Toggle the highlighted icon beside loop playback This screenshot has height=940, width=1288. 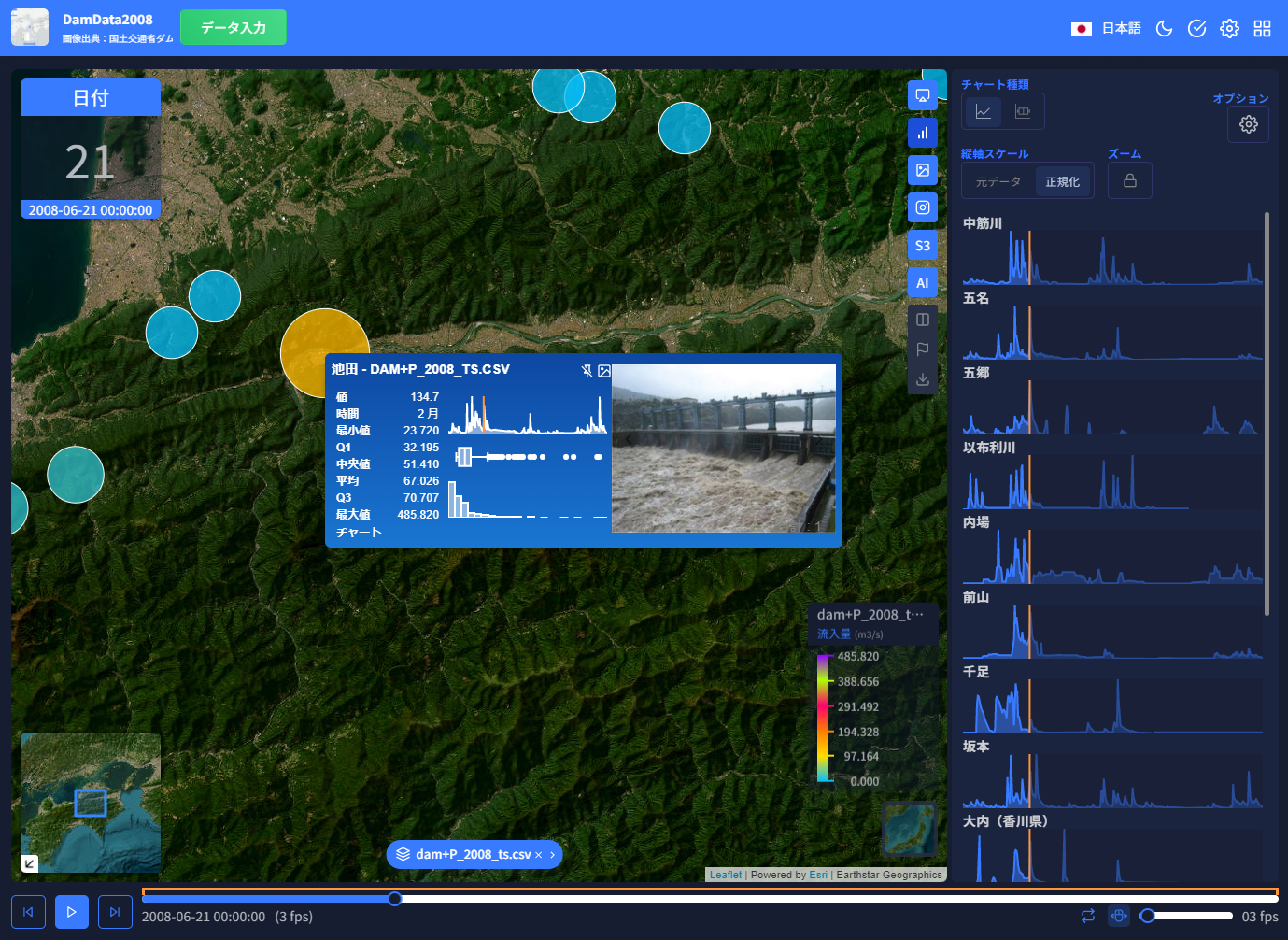(1119, 916)
